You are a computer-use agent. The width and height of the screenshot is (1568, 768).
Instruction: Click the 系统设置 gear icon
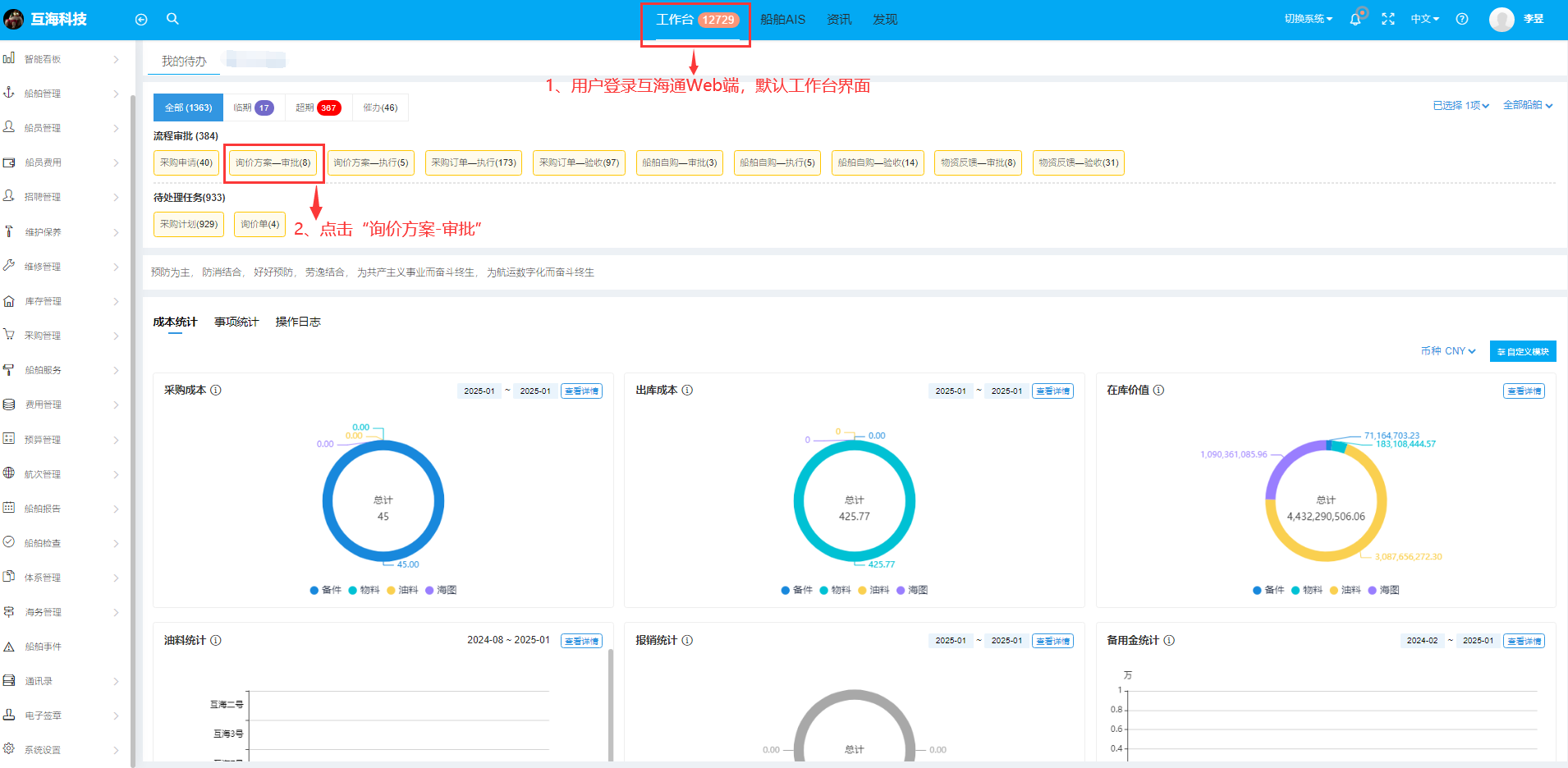pos(9,749)
